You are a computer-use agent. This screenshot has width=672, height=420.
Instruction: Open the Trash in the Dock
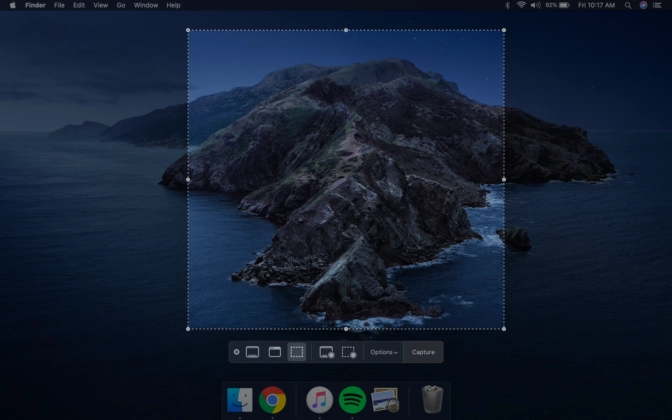tap(431, 400)
